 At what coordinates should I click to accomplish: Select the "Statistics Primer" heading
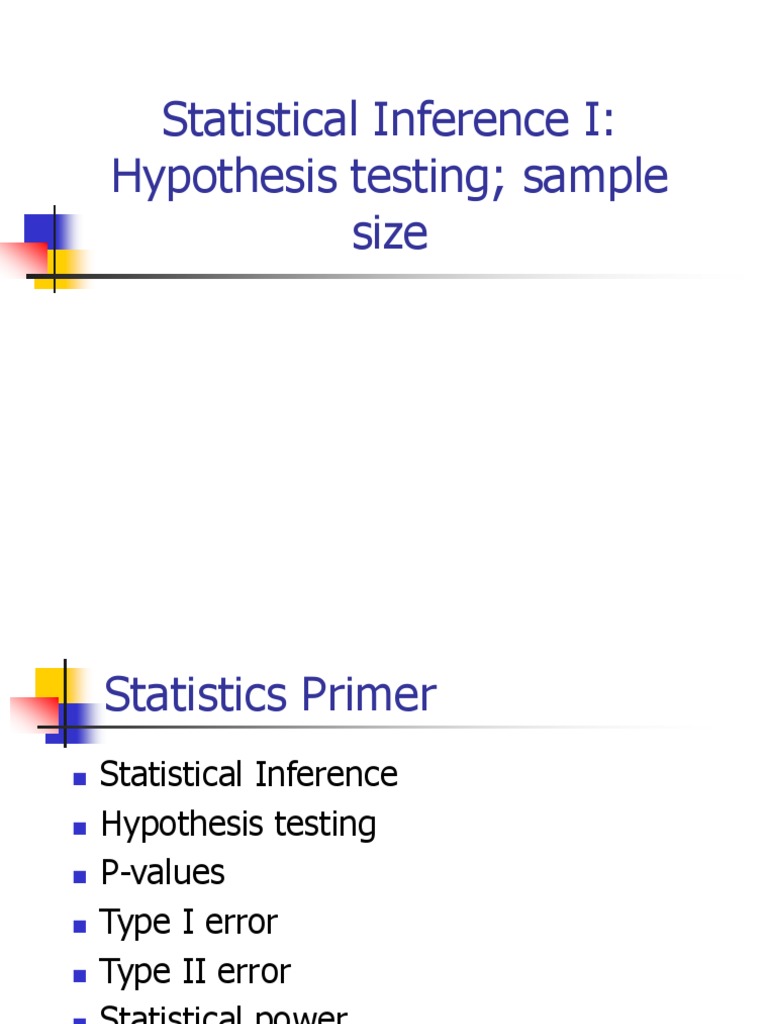pyautogui.click(x=270, y=694)
